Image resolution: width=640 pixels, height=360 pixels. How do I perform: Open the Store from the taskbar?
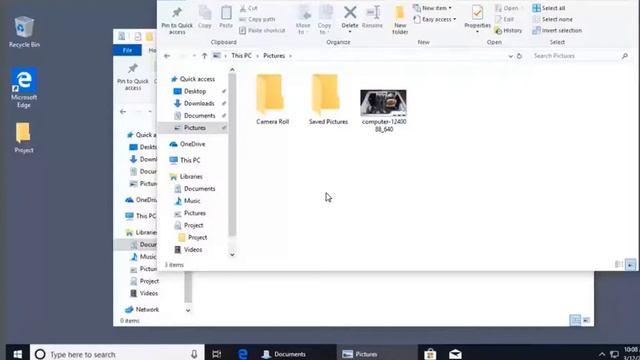(x=430, y=354)
